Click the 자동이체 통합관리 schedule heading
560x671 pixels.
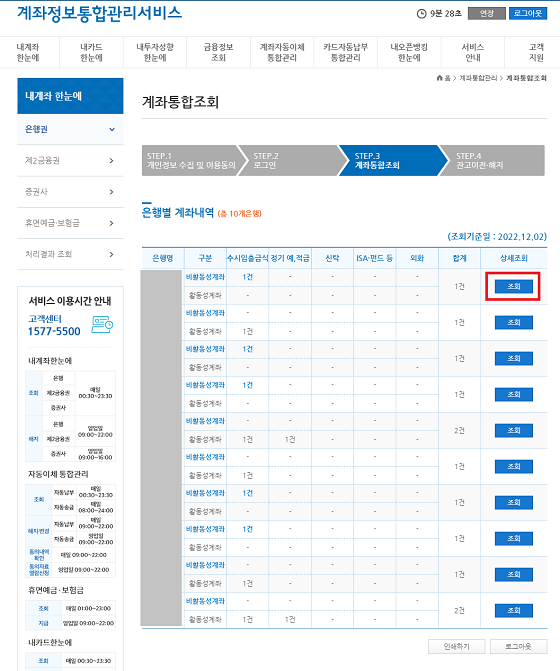(58, 474)
